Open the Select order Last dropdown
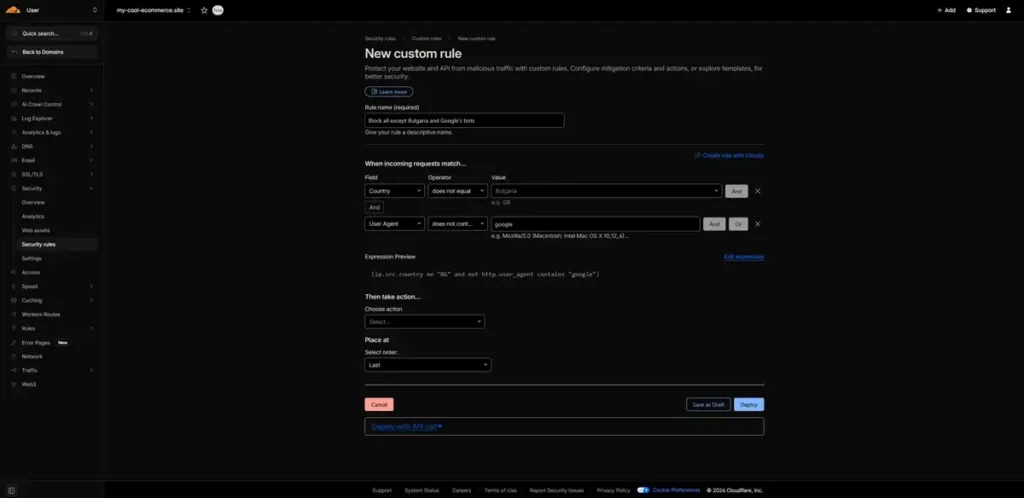 [x=428, y=365]
